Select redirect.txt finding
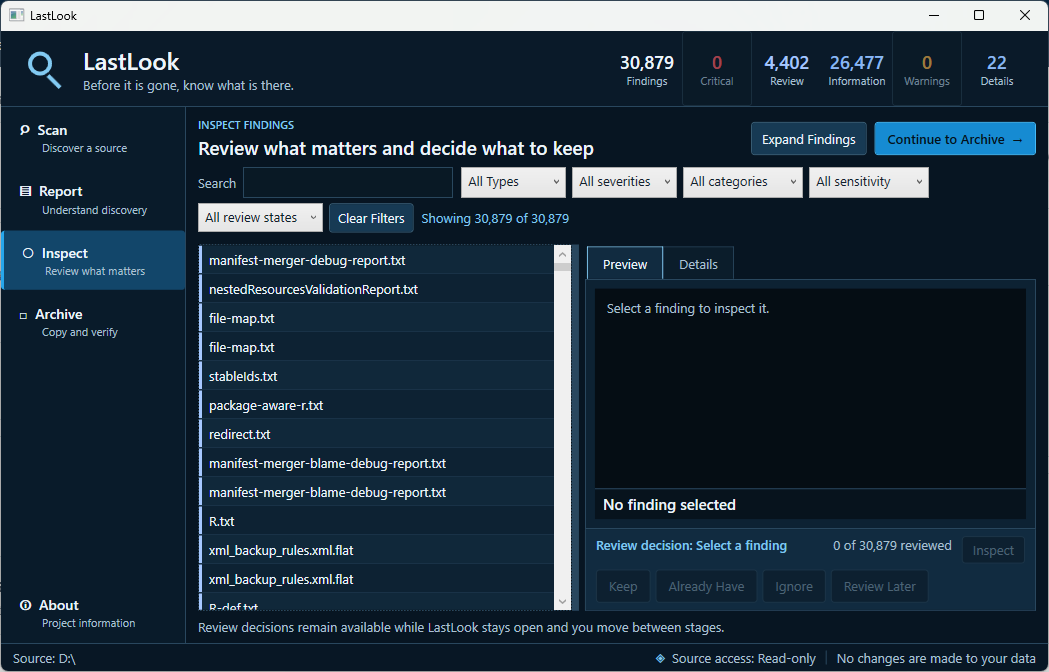This screenshot has width=1049, height=672. [377, 434]
